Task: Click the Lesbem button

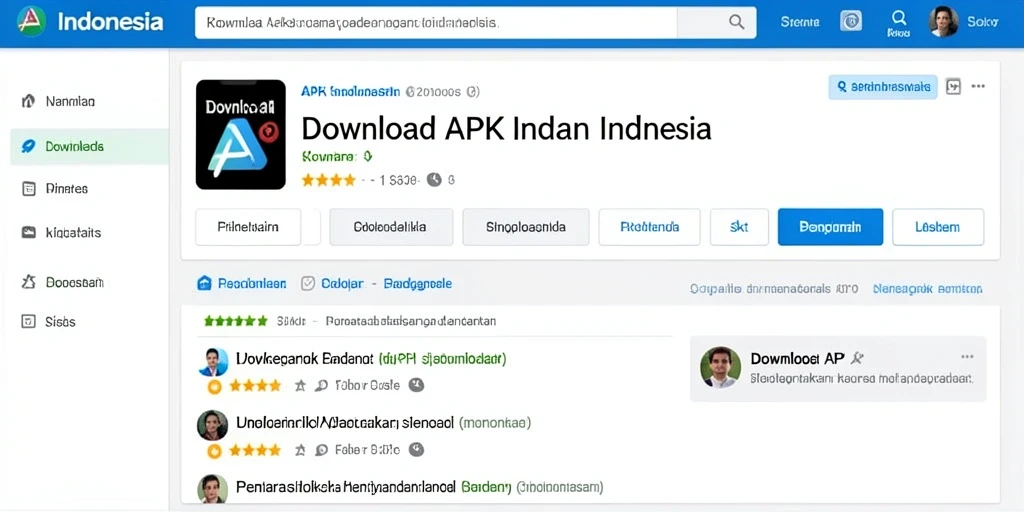Action: pos(938,227)
